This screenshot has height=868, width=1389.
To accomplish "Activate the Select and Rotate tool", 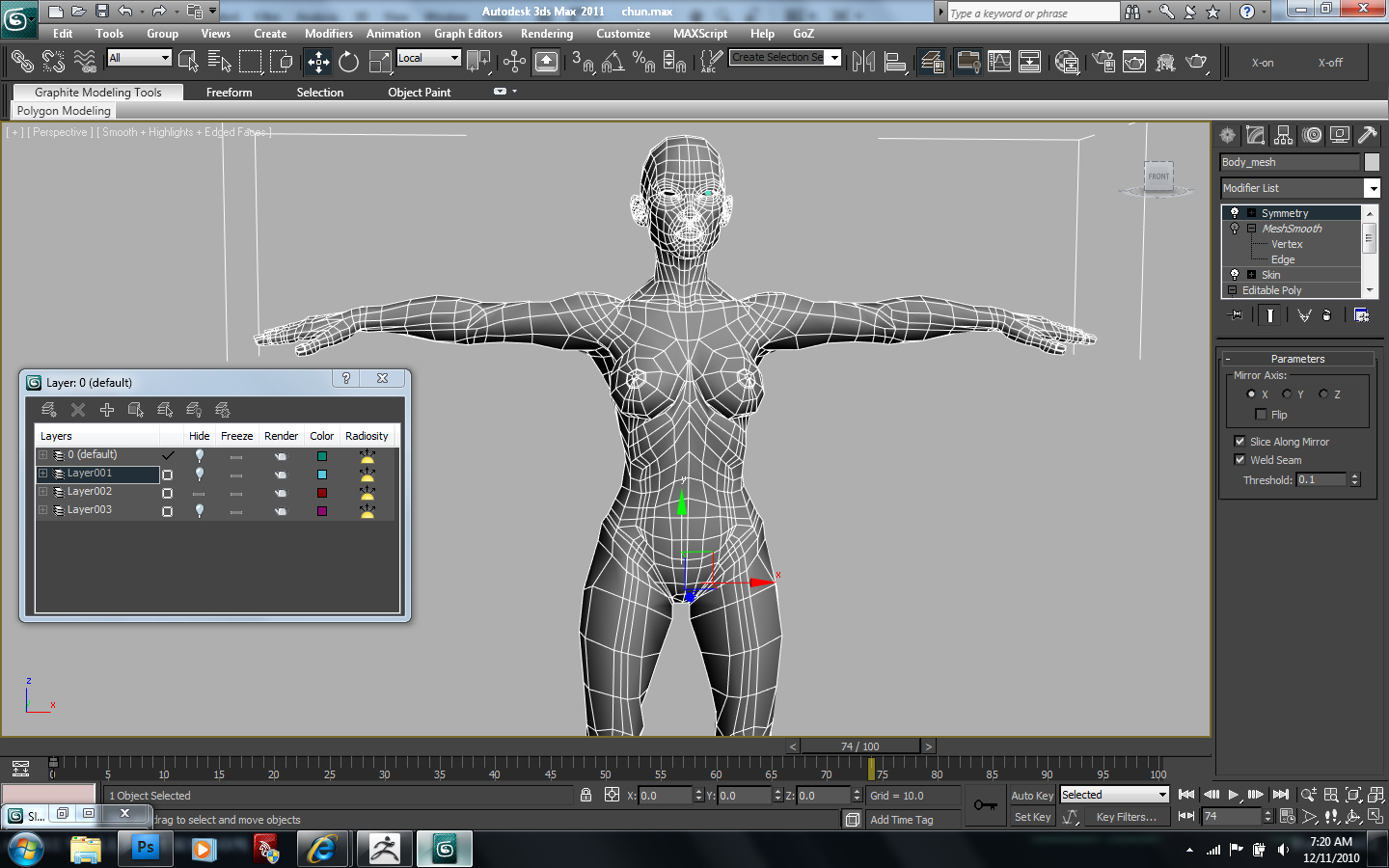I will (349, 62).
